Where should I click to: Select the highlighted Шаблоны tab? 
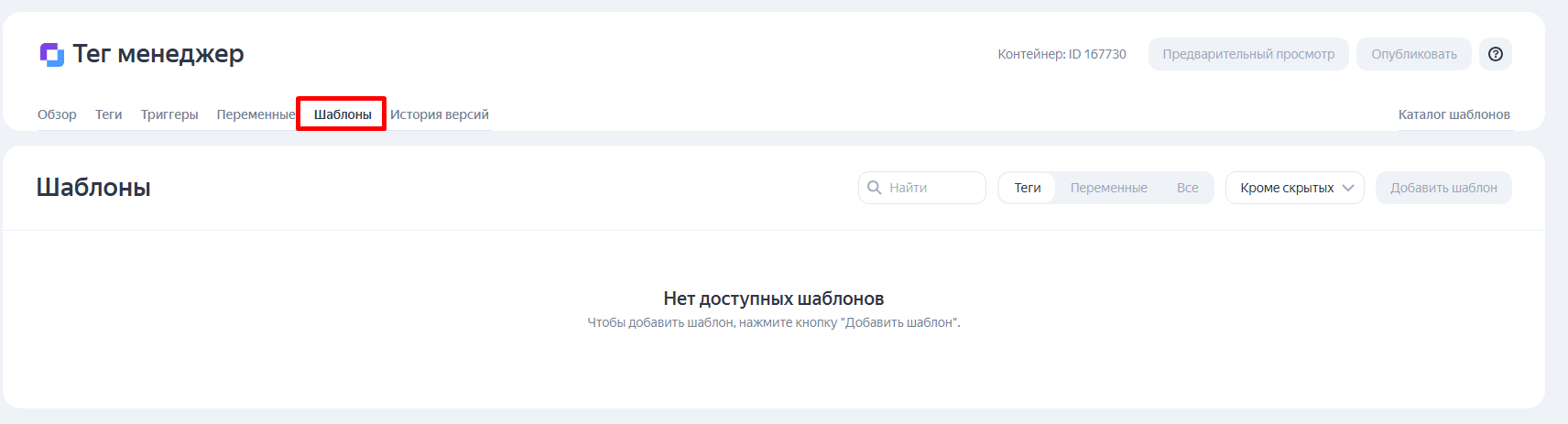tap(343, 114)
